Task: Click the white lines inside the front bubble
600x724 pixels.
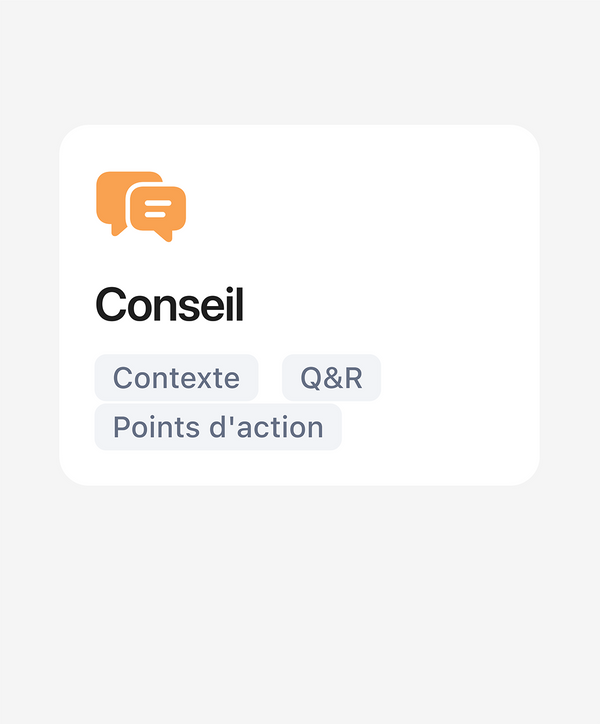Action: pos(158,208)
